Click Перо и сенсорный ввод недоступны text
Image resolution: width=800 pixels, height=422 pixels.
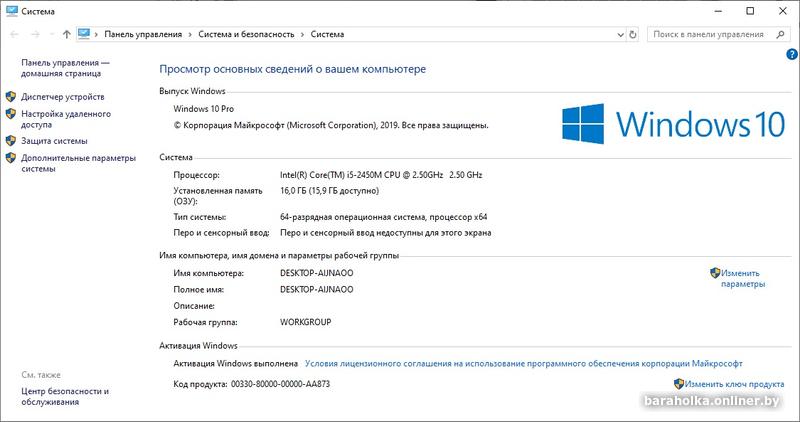click(386, 233)
